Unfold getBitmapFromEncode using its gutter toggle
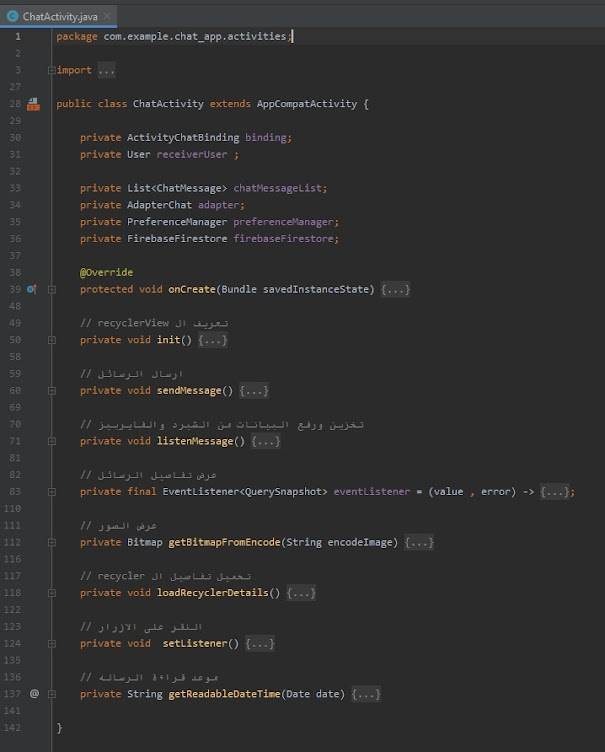 pos(51,542)
